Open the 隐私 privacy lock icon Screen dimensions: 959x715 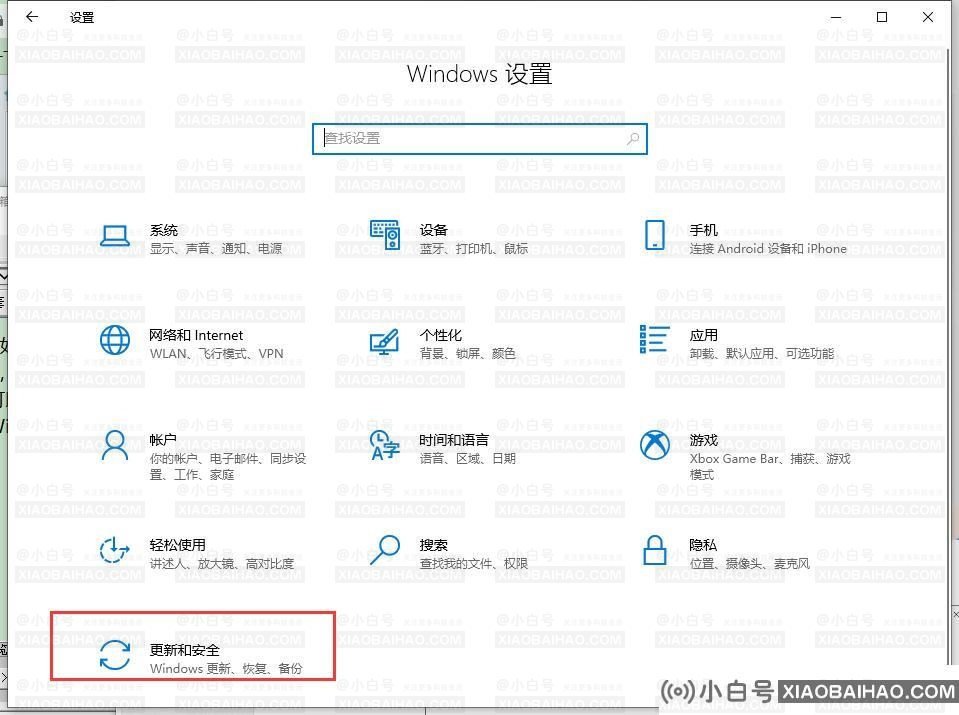tap(654, 549)
